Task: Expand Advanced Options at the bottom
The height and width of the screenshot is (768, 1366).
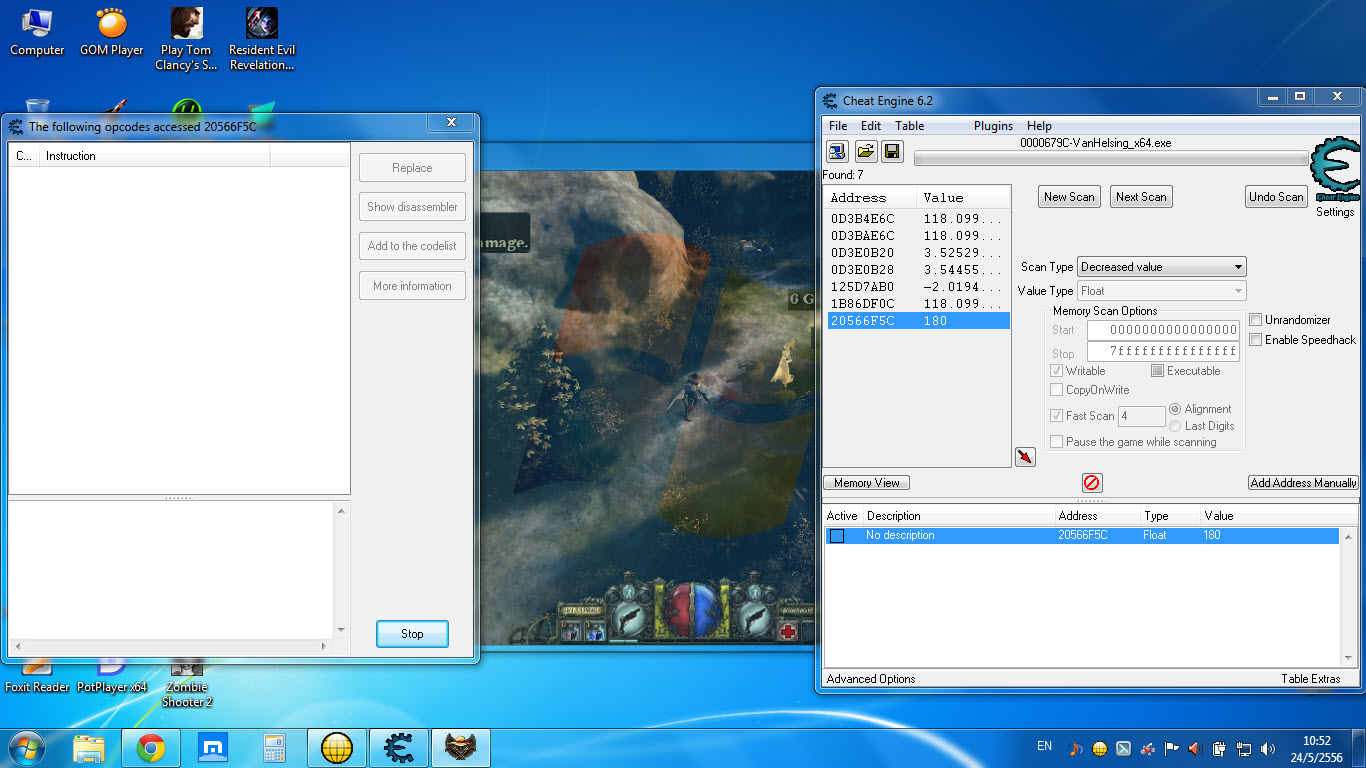Action: (x=871, y=679)
